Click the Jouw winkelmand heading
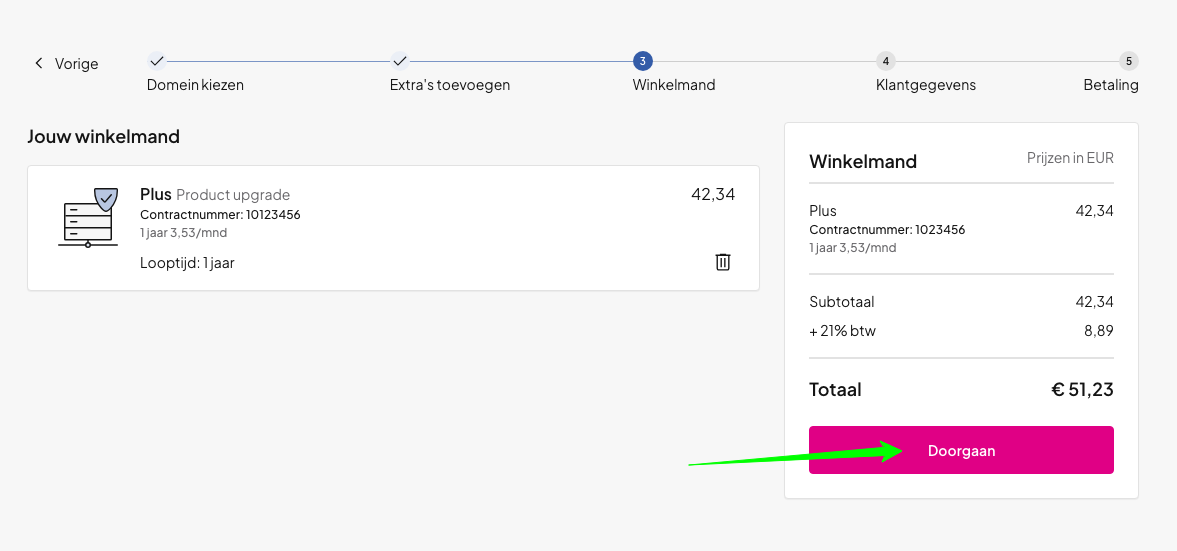The image size is (1177, 551). [103, 137]
